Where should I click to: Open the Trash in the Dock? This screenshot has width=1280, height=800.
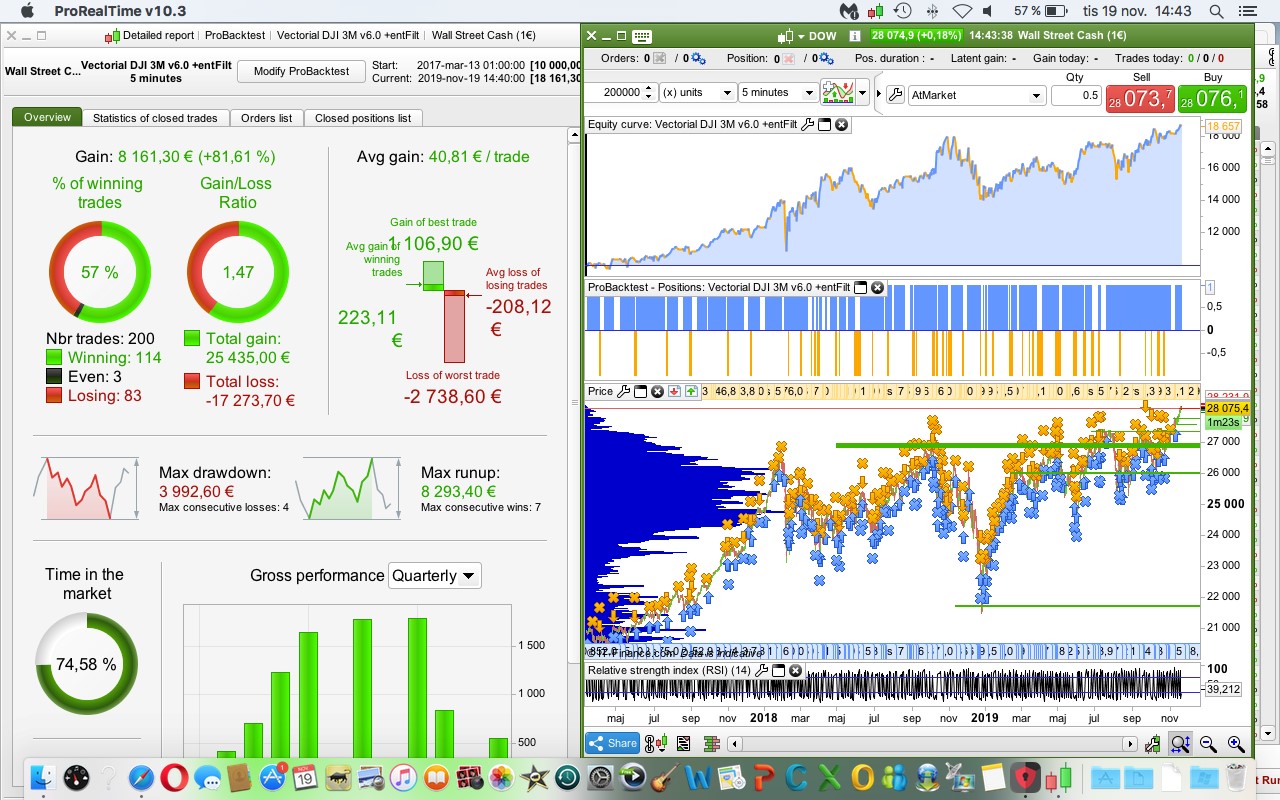coord(1236,777)
